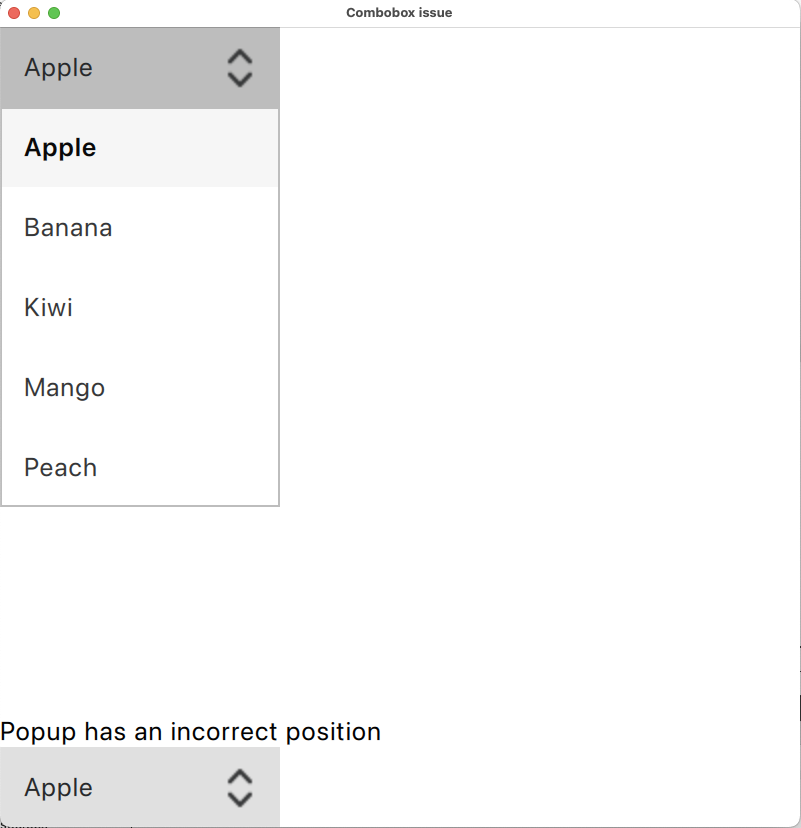Click the down chevron in the bottom combobox
The height and width of the screenshot is (828, 801).
(x=240, y=799)
